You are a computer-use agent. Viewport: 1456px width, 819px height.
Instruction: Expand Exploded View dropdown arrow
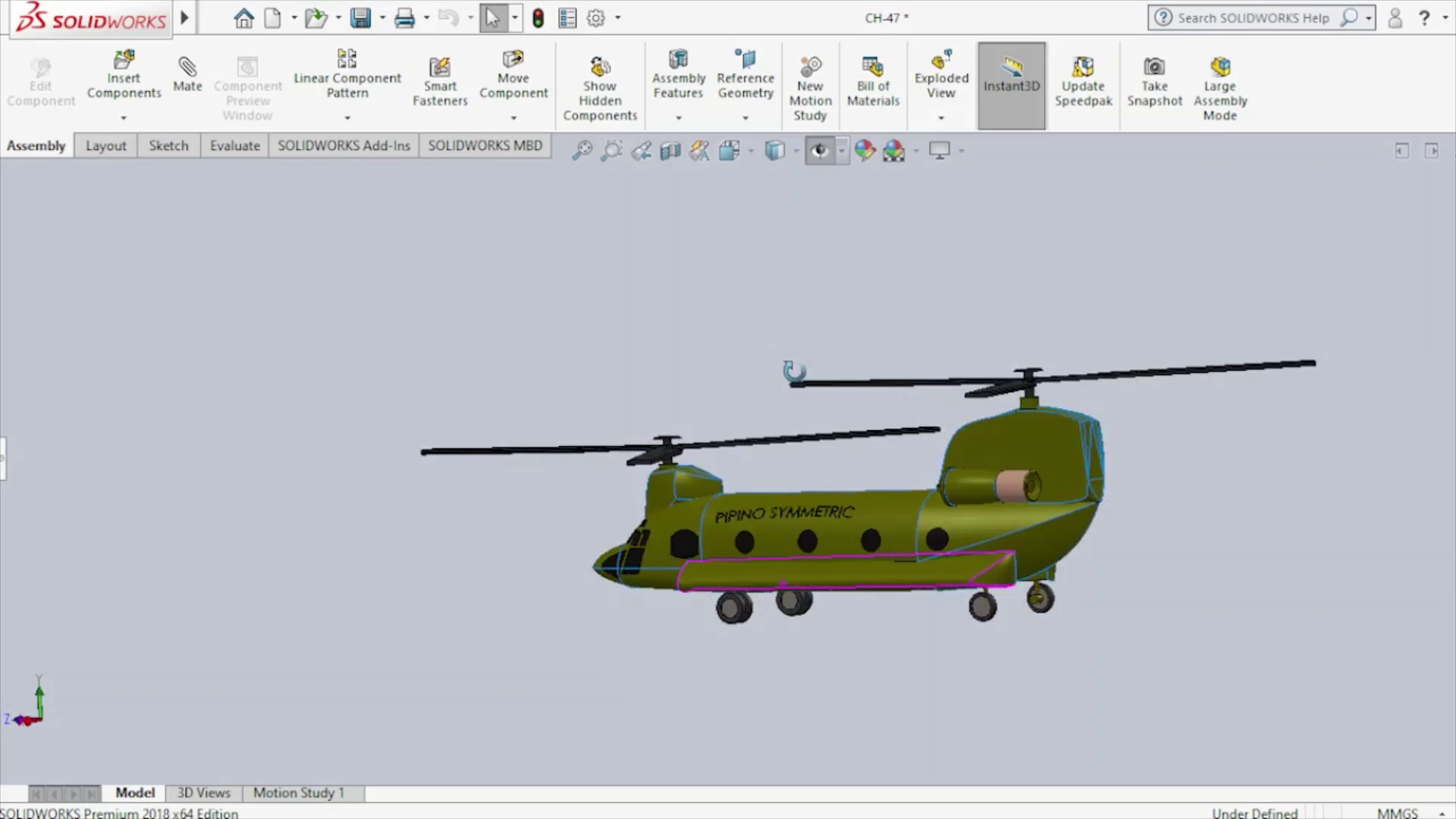coord(941,118)
